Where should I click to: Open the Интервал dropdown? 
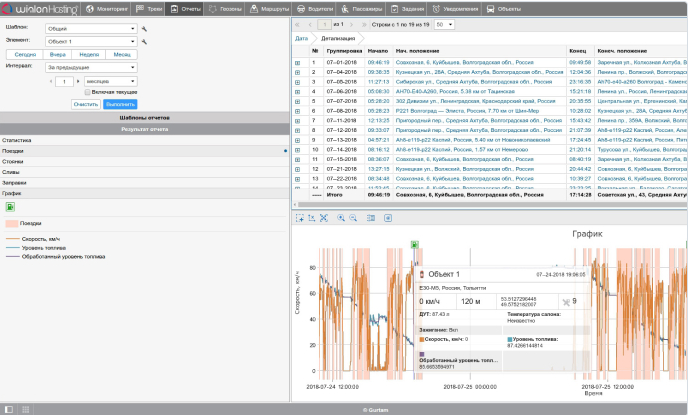(93, 66)
